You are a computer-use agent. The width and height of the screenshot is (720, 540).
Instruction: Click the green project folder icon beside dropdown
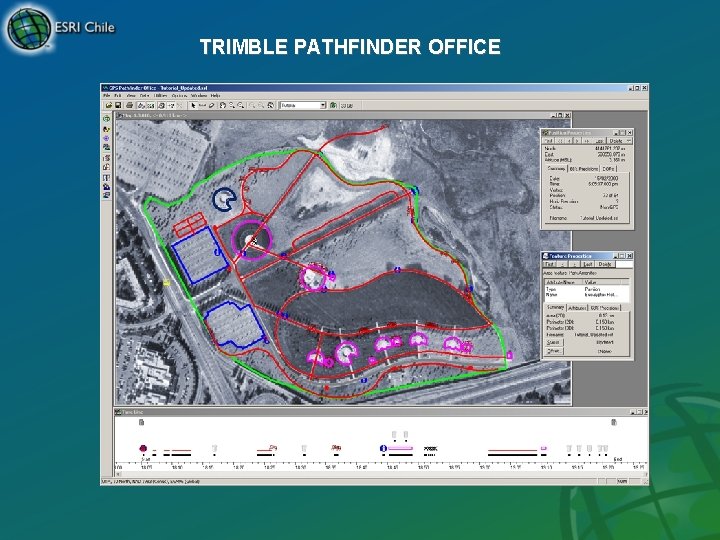click(x=333, y=106)
